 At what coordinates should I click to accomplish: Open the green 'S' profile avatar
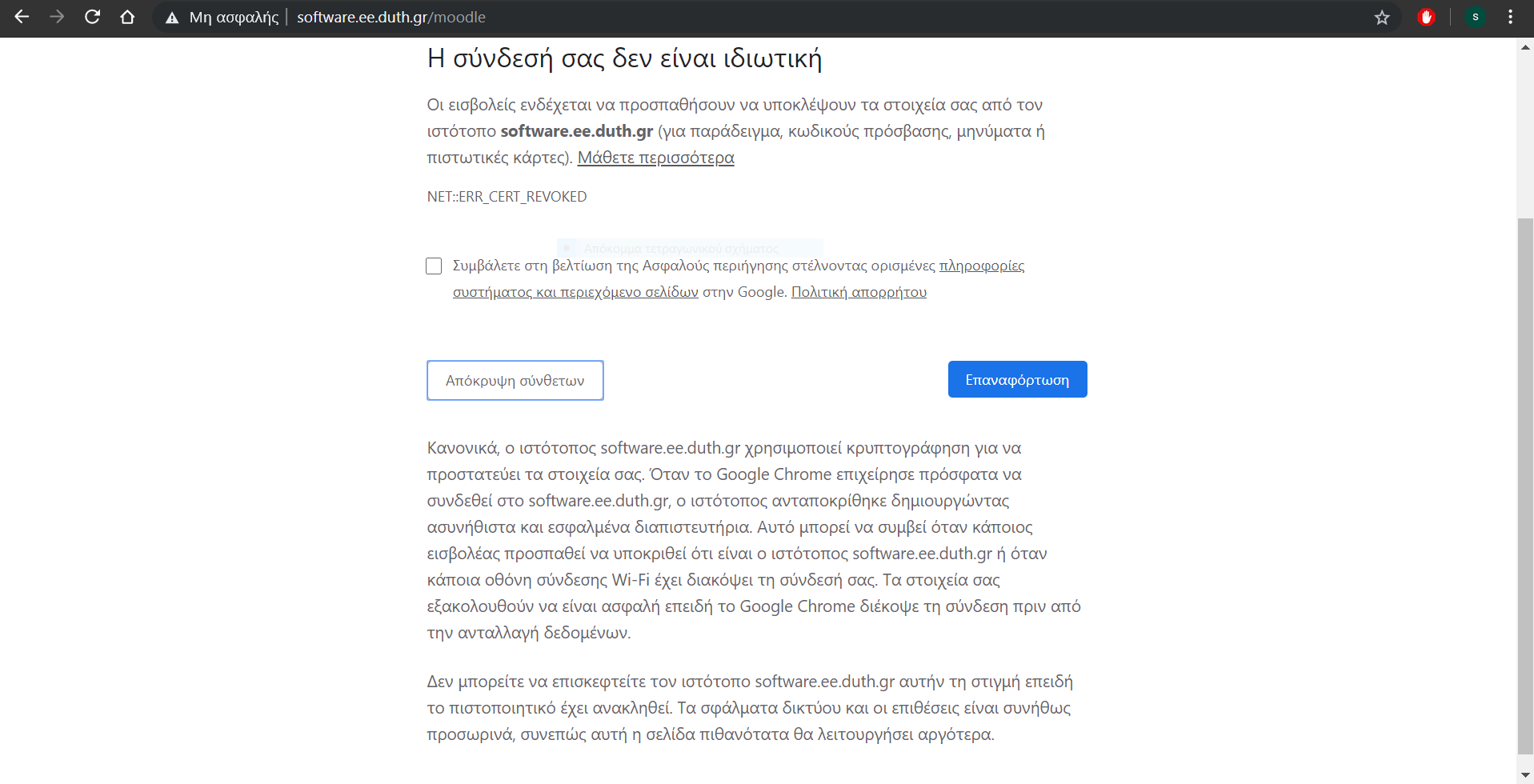[1475, 18]
